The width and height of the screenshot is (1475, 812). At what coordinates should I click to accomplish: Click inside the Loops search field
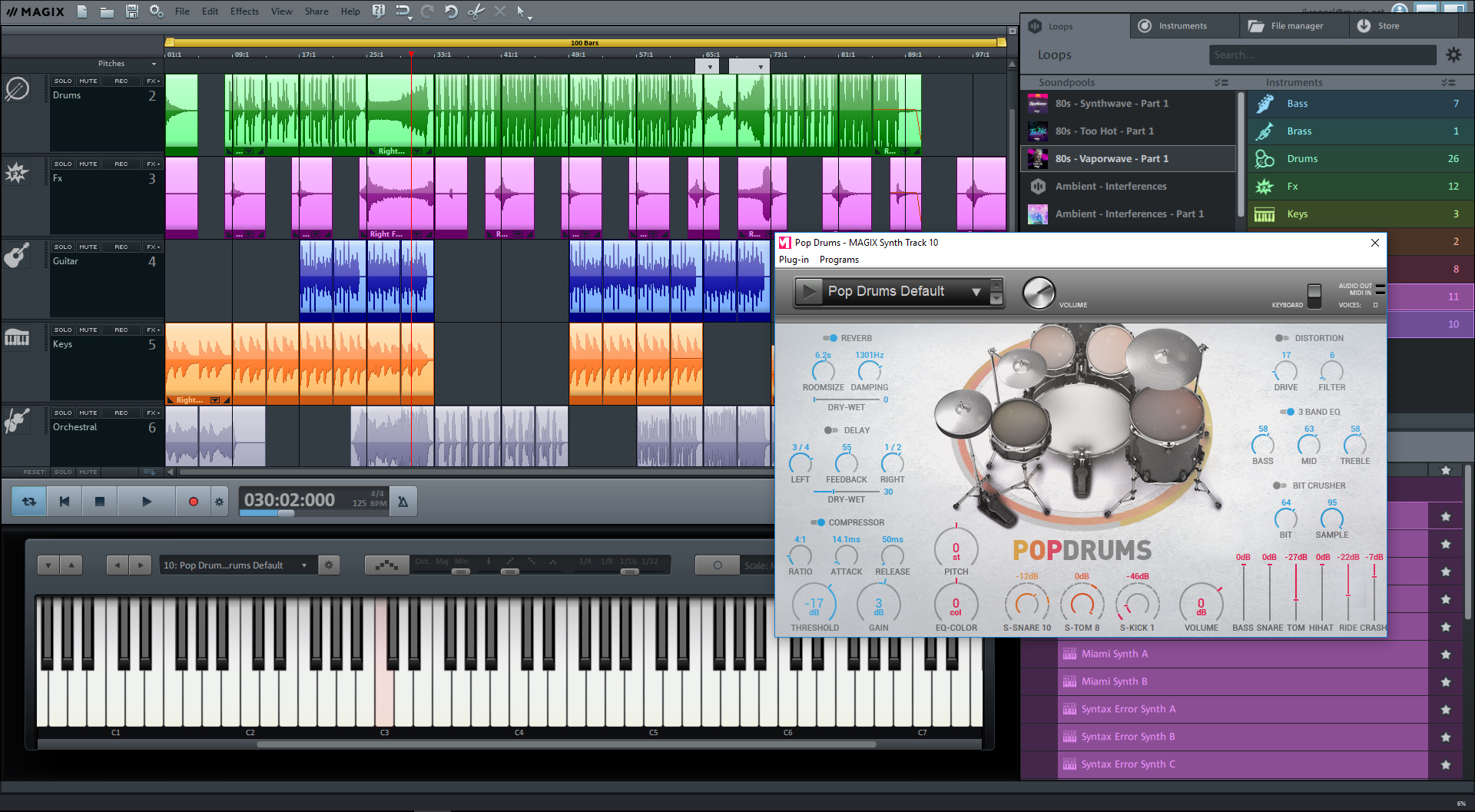(x=1321, y=55)
